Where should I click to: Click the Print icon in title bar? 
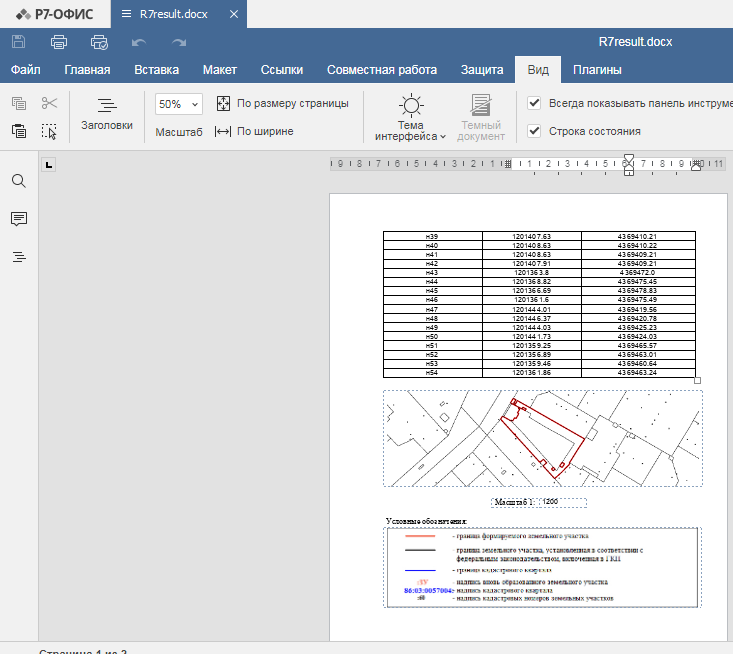[59, 42]
